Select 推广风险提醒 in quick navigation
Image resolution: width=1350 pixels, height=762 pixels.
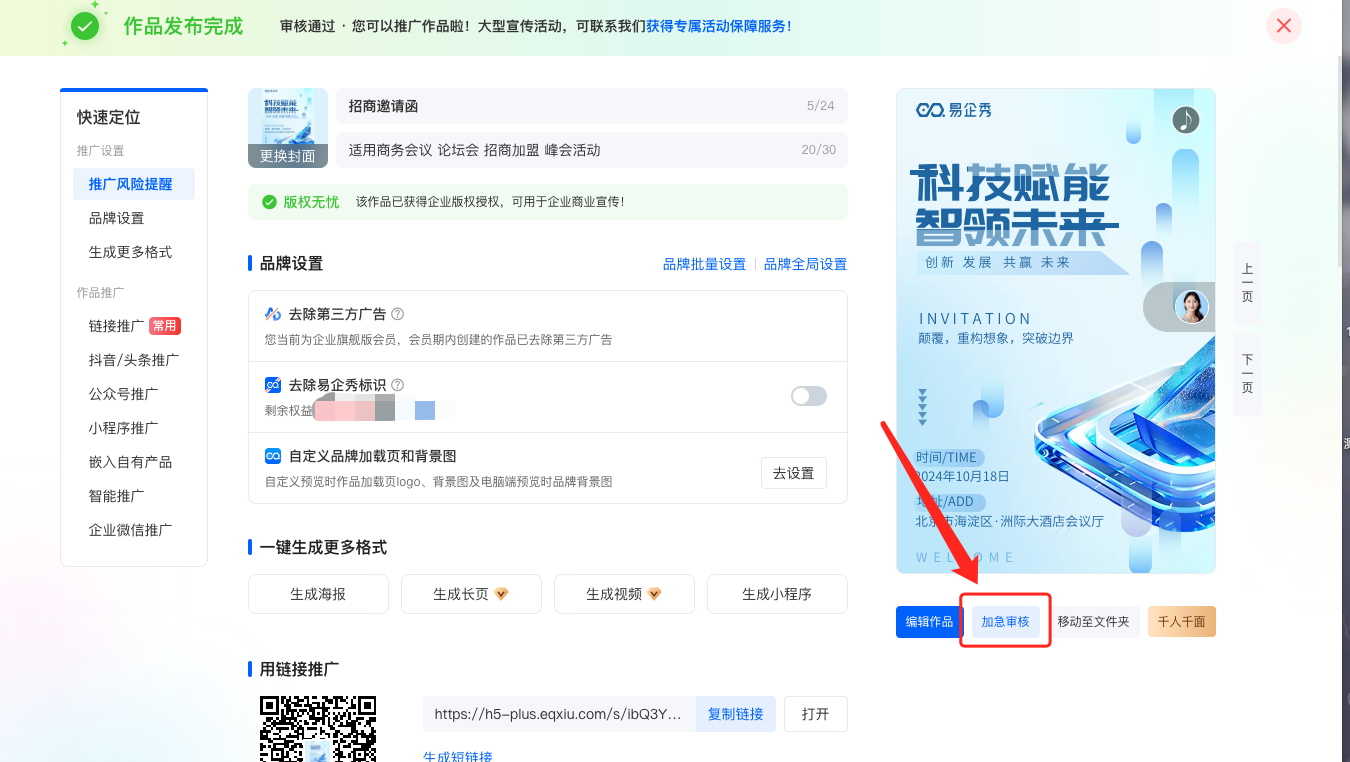(x=130, y=184)
